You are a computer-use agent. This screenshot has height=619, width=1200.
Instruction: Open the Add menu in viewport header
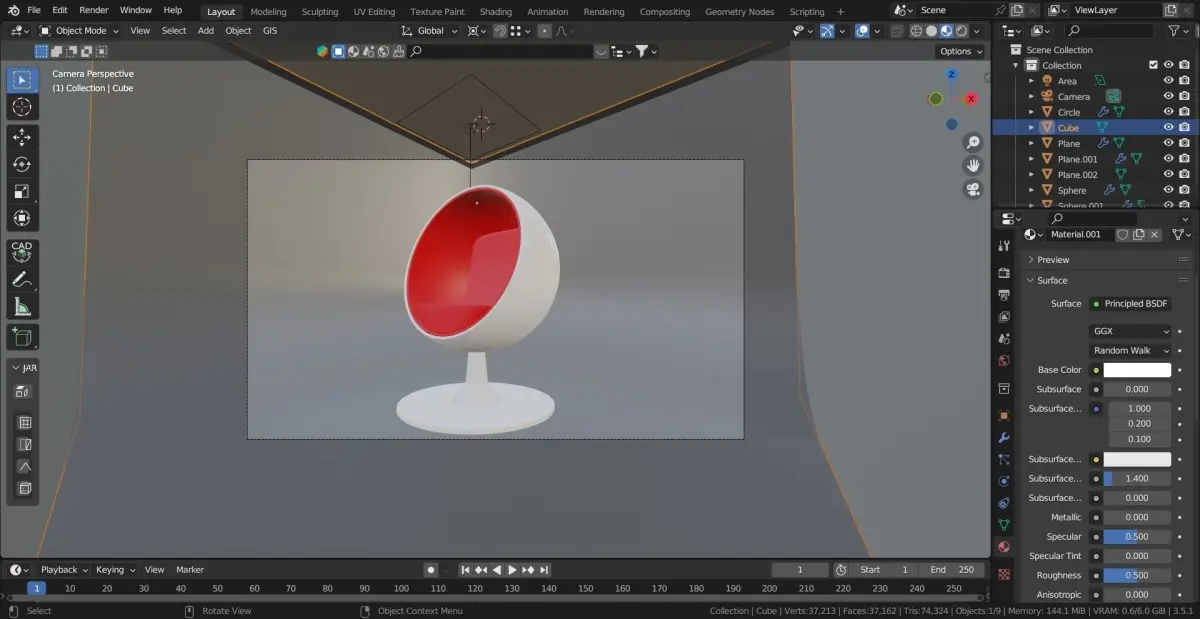(x=206, y=31)
